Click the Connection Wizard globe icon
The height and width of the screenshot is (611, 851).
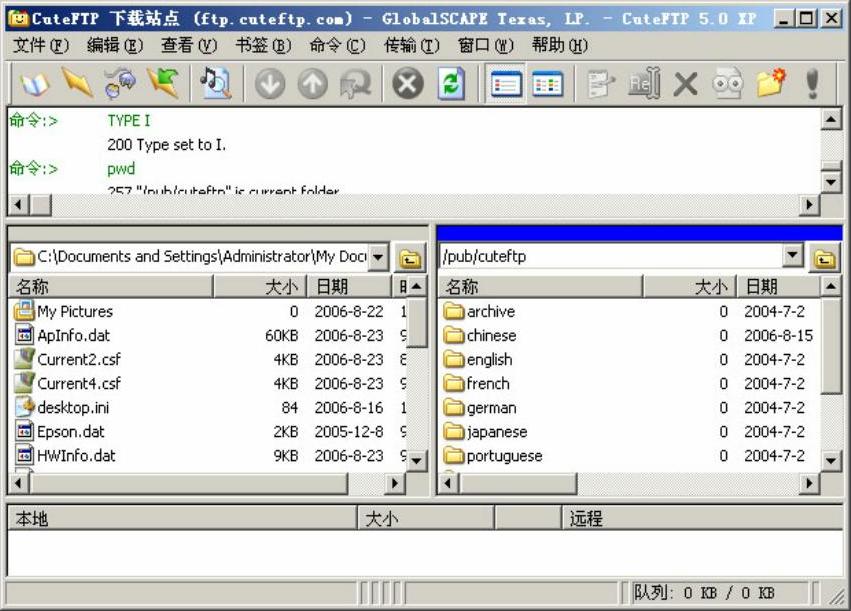point(120,84)
